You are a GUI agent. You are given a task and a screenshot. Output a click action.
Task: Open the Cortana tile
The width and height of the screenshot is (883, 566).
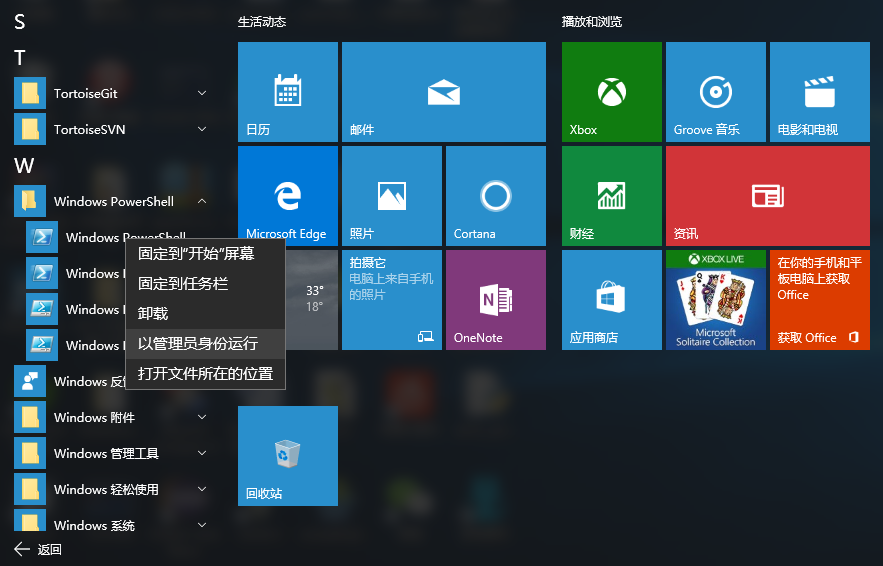[x=496, y=196]
